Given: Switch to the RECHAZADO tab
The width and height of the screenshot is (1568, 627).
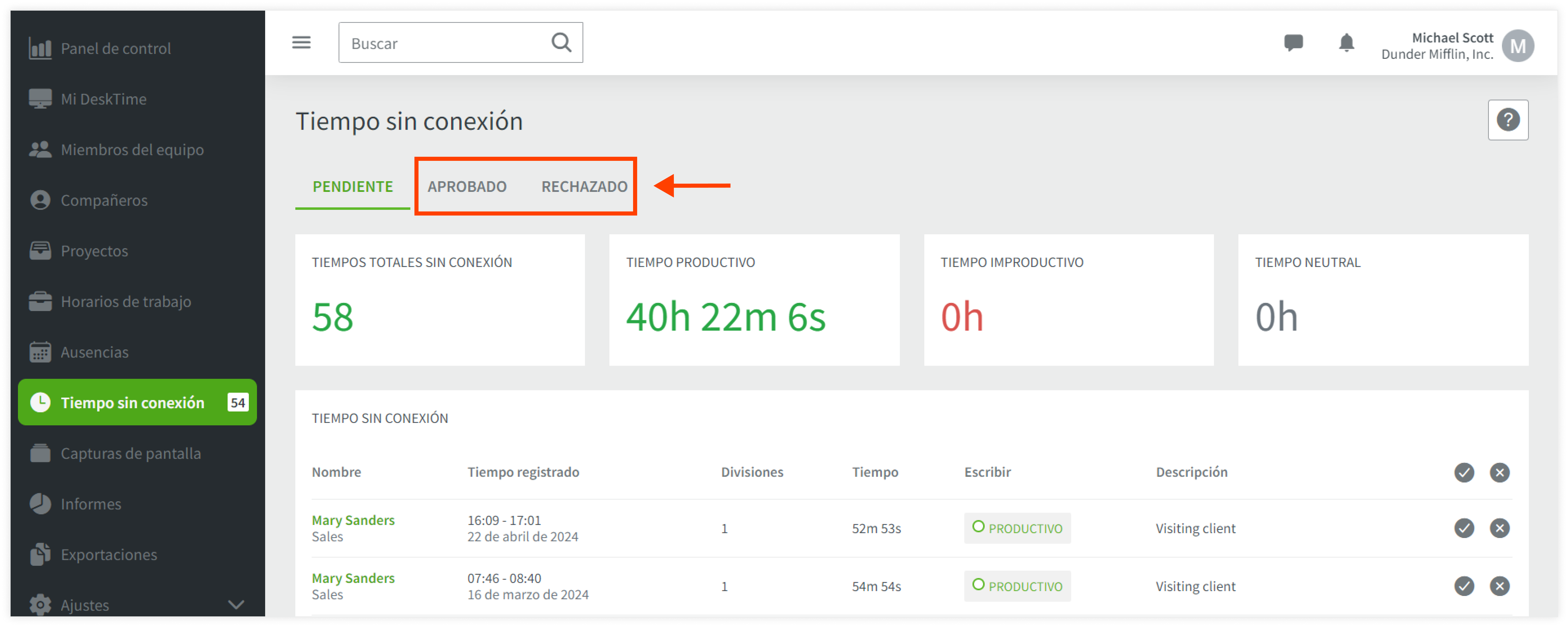Looking at the screenshot, I should pos(584,186).
